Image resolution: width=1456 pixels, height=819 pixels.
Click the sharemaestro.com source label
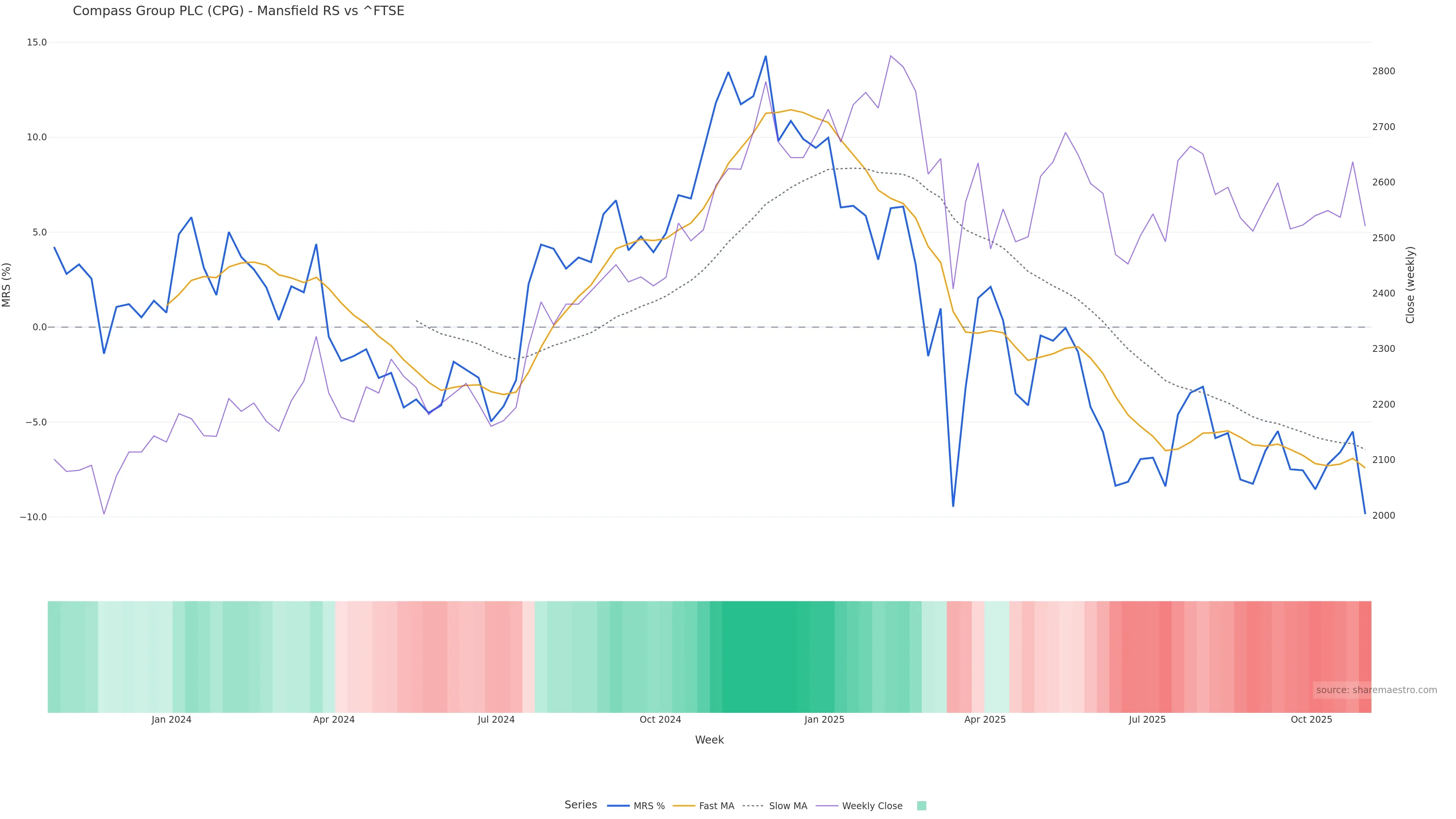[1376, 690]
